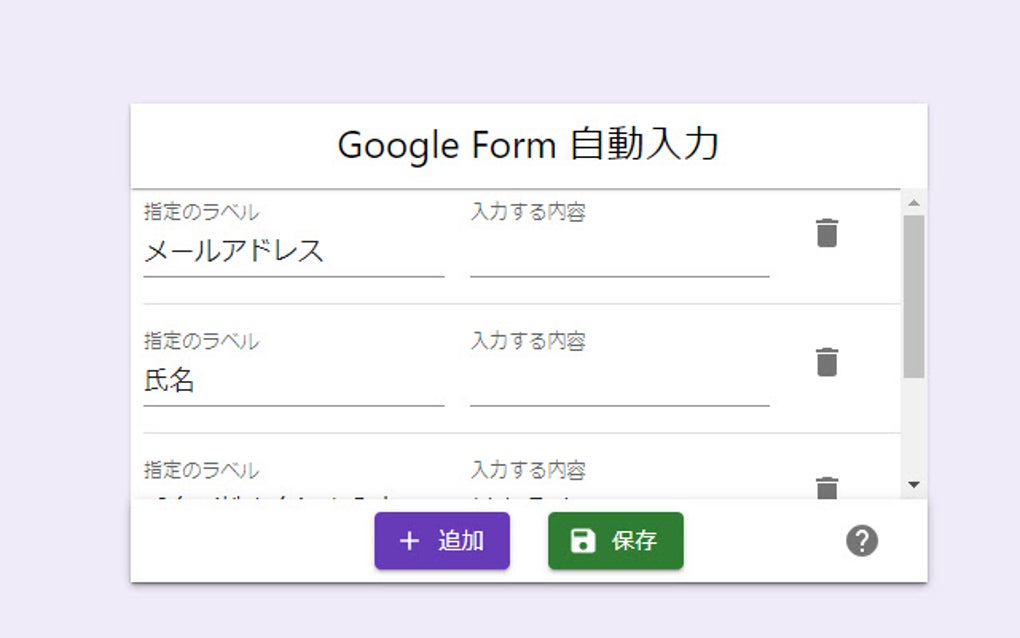Click the scrollbar thumb on the right
This screenshot has width=1020, height=638.
point(911,280)
